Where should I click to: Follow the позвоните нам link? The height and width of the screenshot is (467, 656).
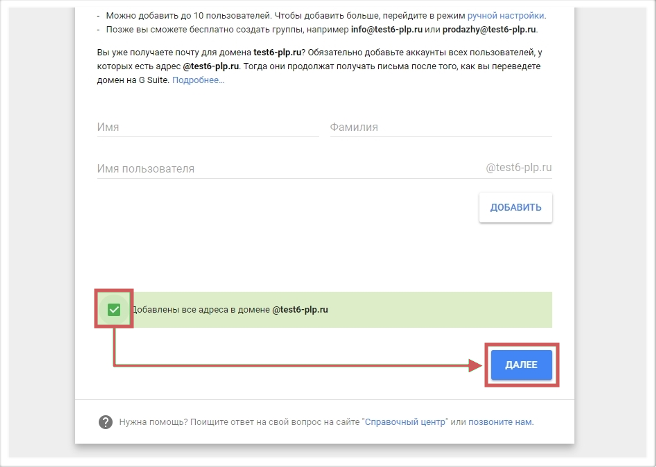point(500,422)
